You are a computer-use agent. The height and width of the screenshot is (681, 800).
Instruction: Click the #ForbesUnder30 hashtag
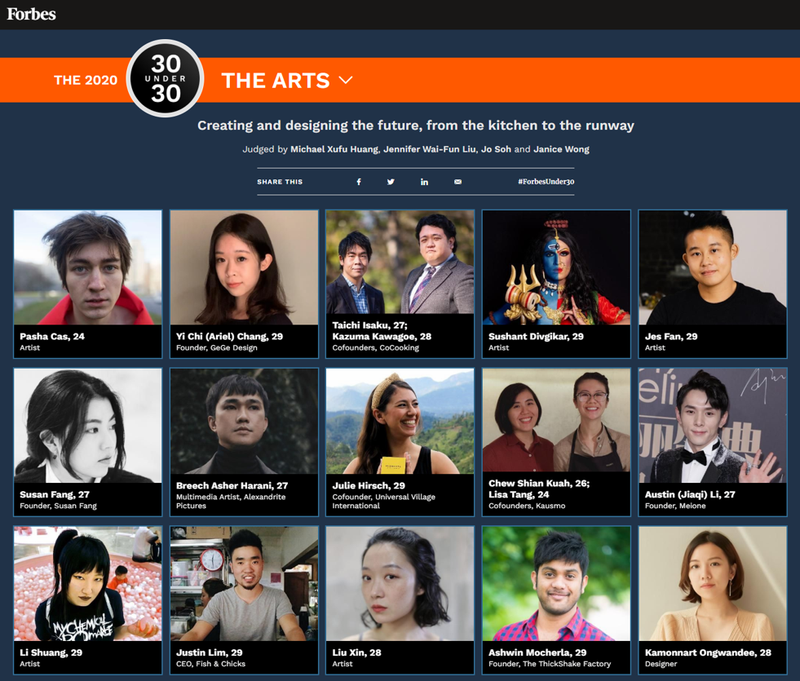tap(546, 182)
